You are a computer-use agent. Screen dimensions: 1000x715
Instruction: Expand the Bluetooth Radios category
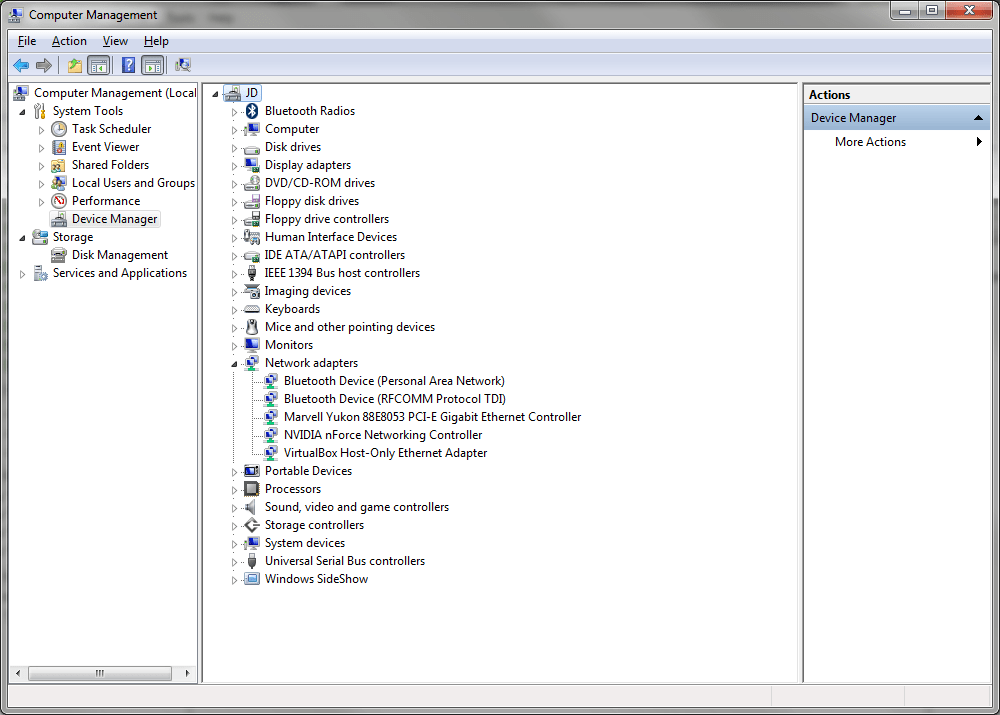234,112
